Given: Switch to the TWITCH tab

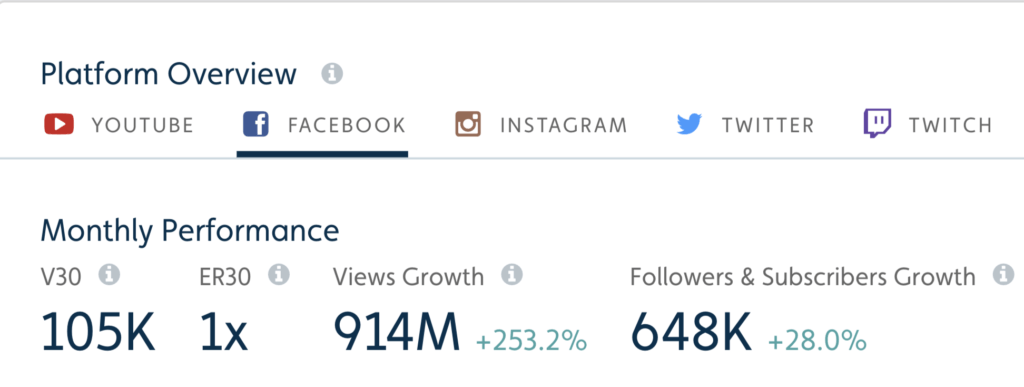Looking at the screenshot, I should click(950, 125).
